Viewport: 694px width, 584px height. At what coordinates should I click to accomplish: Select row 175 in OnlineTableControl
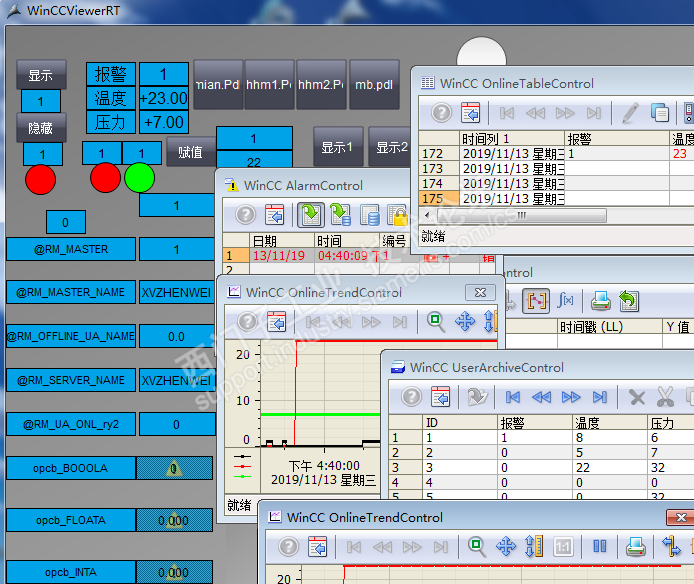point(556,198)
